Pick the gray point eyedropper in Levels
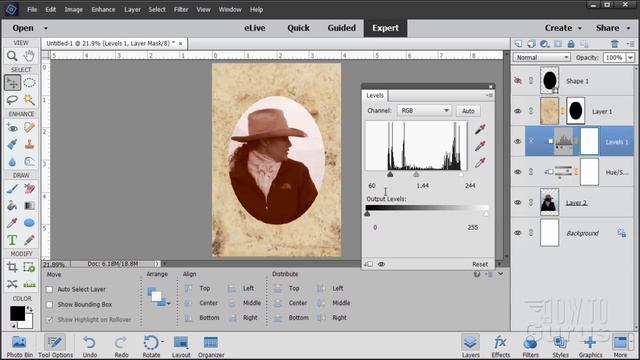640x360 pixels. click(x=480, y=146)
